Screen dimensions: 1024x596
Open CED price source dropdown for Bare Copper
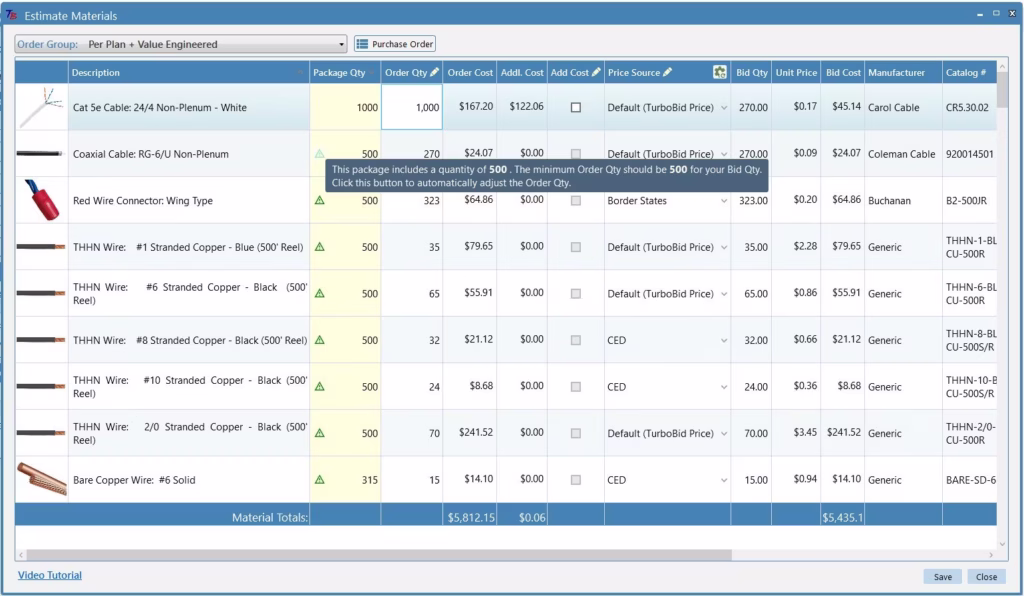click(724, 480)
